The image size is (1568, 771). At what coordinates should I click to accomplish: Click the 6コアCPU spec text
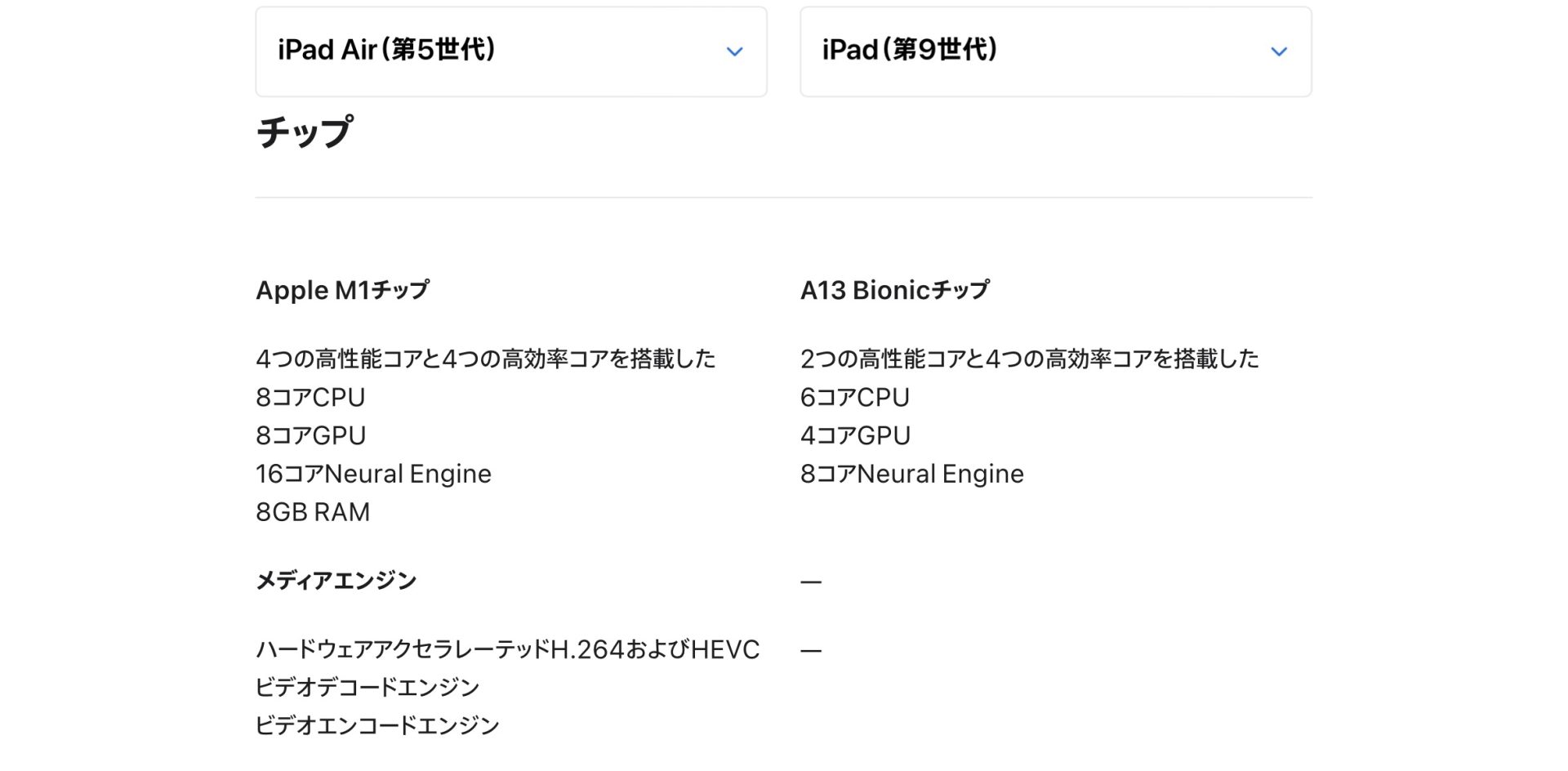(x=854, y=397)
